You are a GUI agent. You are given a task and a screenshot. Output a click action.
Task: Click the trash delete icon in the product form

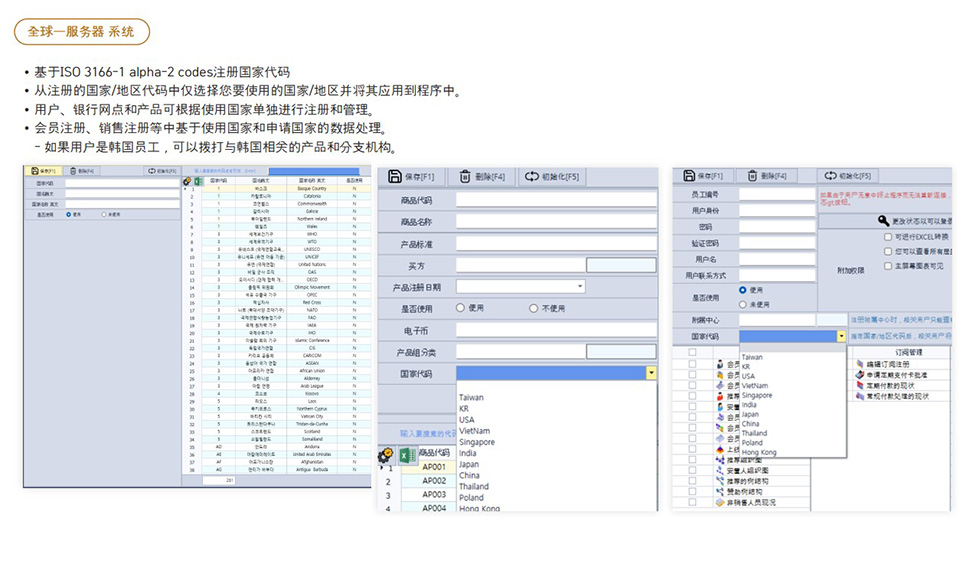[465, 177]
